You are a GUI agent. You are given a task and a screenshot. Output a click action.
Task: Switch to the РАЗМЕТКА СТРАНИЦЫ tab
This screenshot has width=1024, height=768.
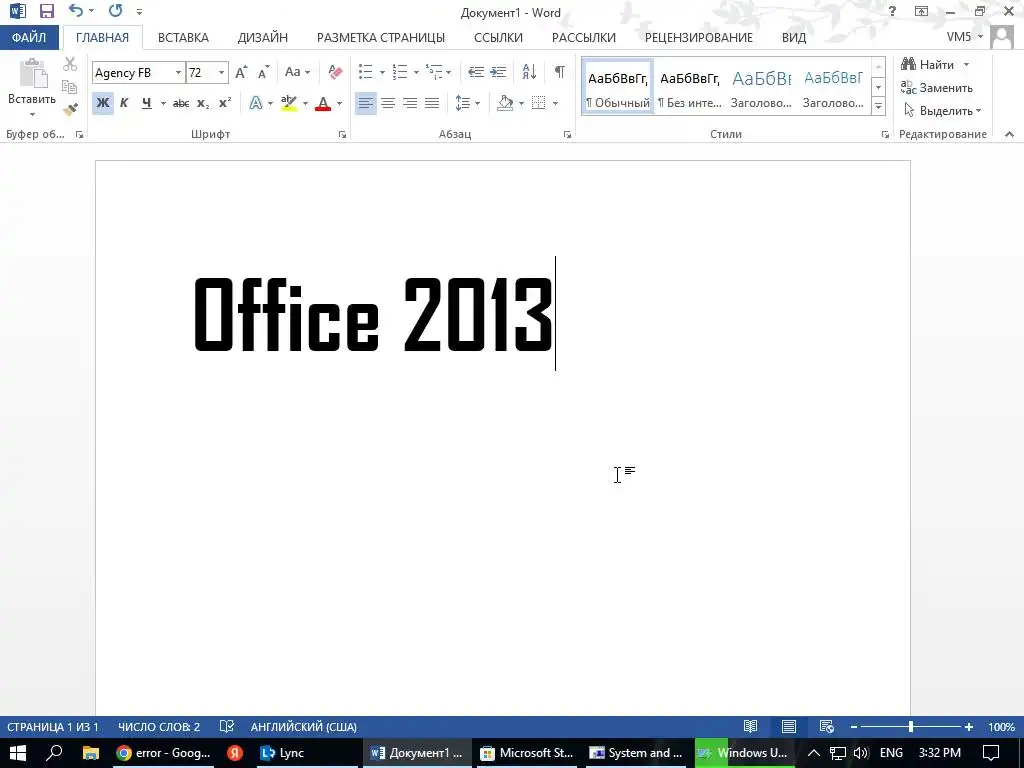click(x=381, y=38)
